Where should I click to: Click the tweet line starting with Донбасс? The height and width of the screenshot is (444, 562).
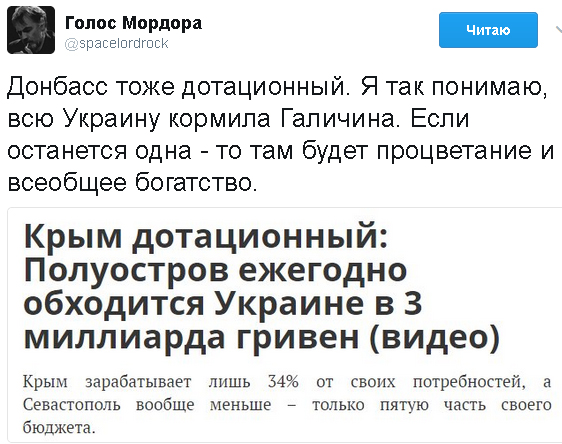(x=277, y=87)
